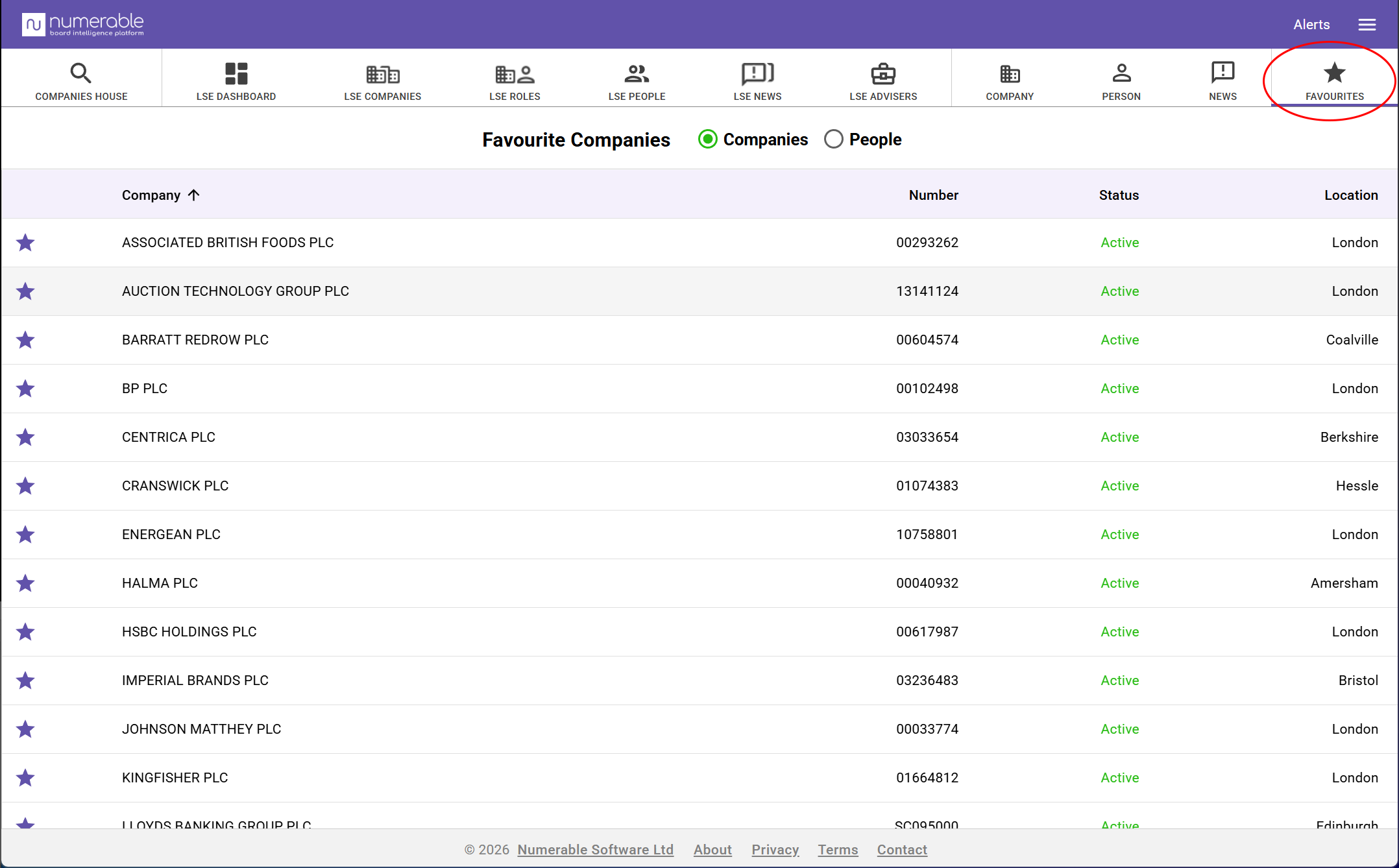
Task: Open ASSOCIATED BRITISH FOODS PLC row
Action: 699,243
